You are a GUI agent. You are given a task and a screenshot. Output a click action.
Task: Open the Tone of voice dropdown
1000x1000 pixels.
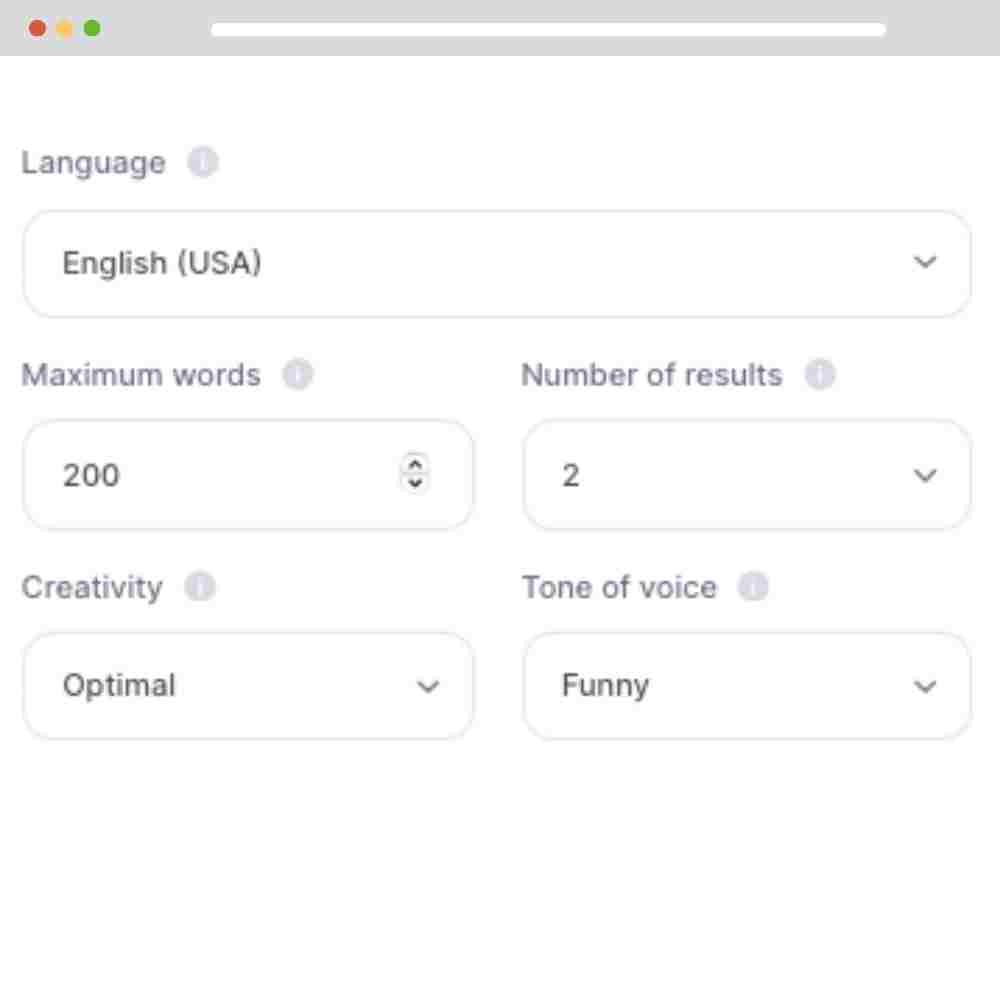click(x=747, y=686)
